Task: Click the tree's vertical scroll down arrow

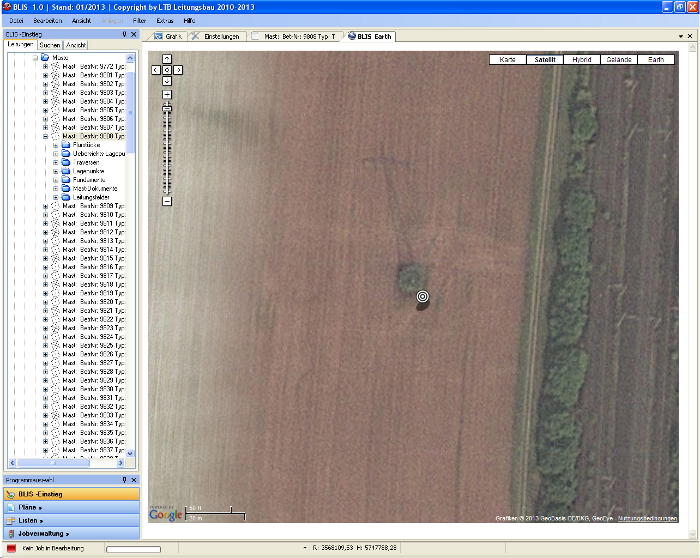Action: tap(130, 453)
